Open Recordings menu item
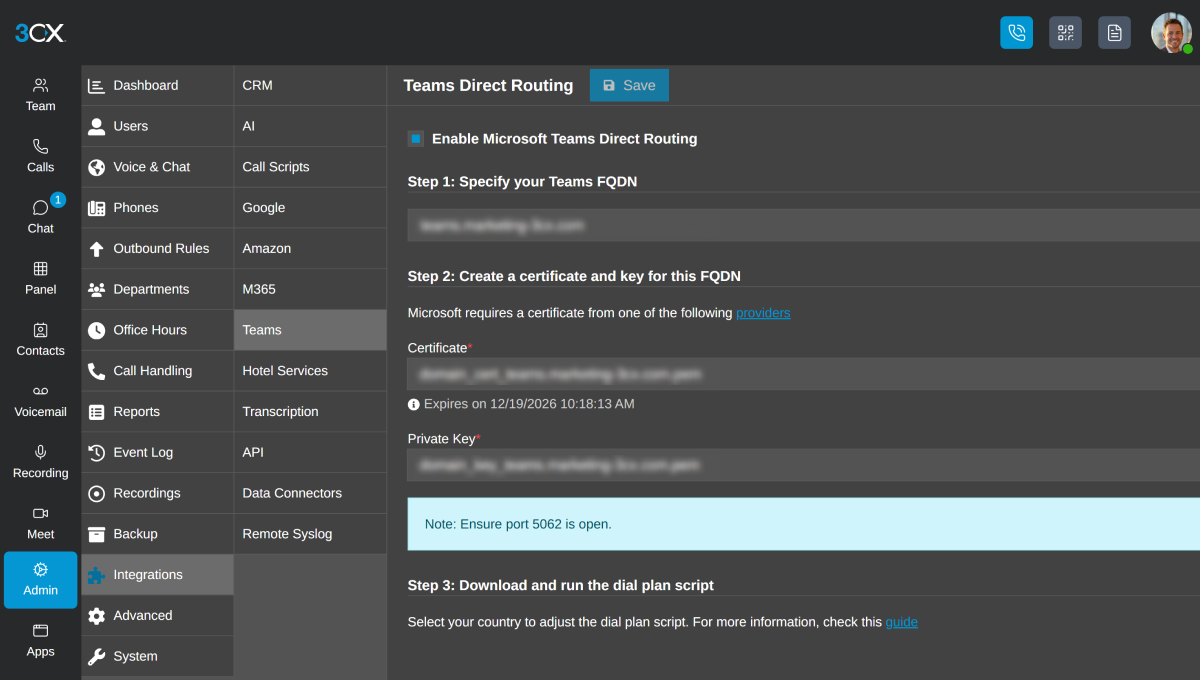Image resolution: width=1200 pixels, height=680 pixels. pyautogui.click(x=157, y=493)
